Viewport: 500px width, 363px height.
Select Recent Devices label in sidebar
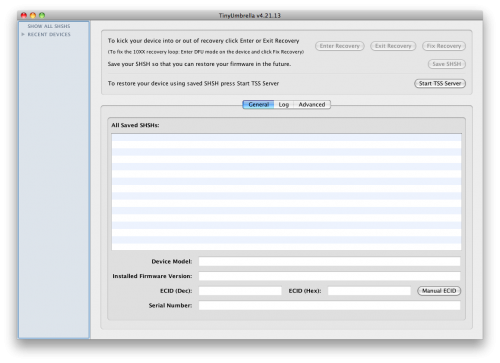[49, 34]
